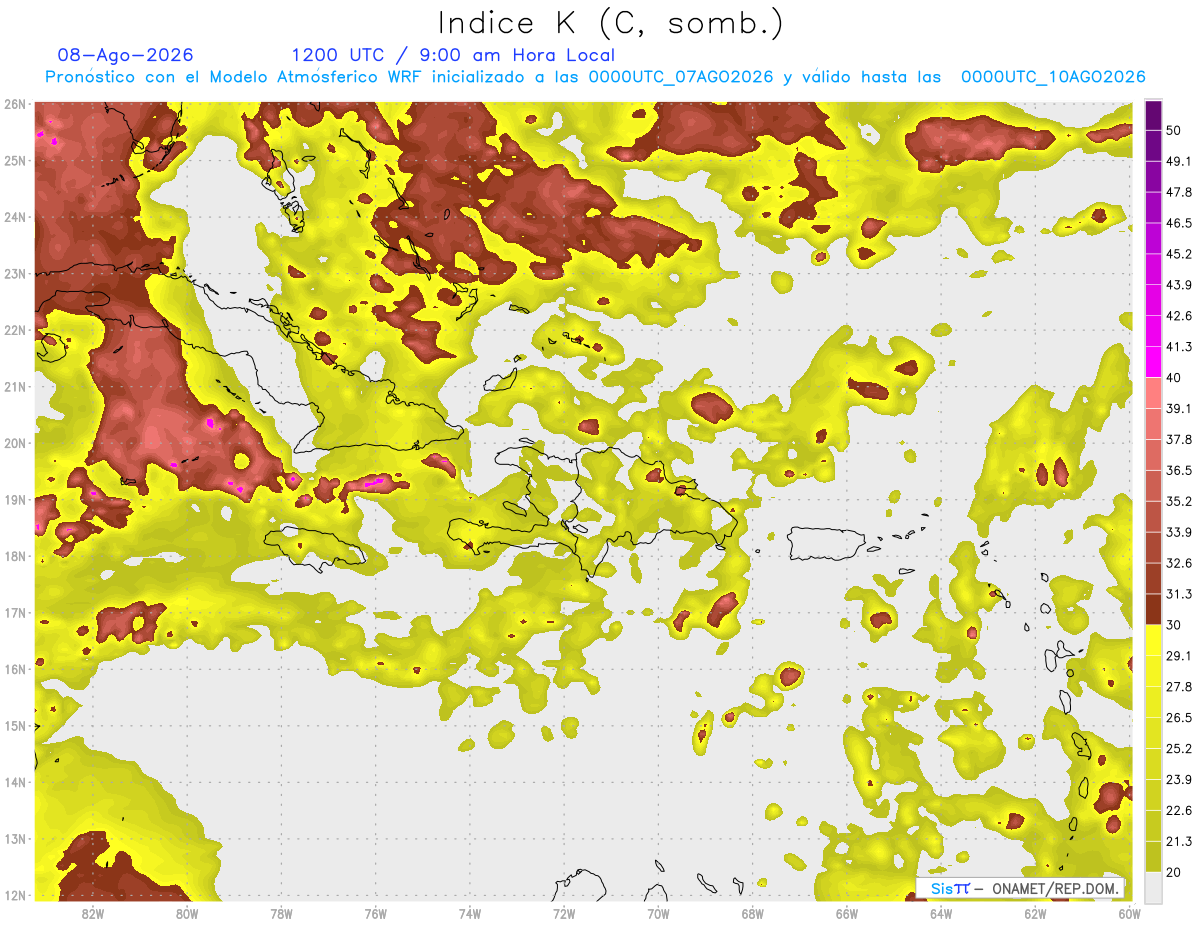This screenshot has height=927, width=1200.
Task: Click the 14N latitude axis label
Action: pyautogui.click(x=15, y=782)
